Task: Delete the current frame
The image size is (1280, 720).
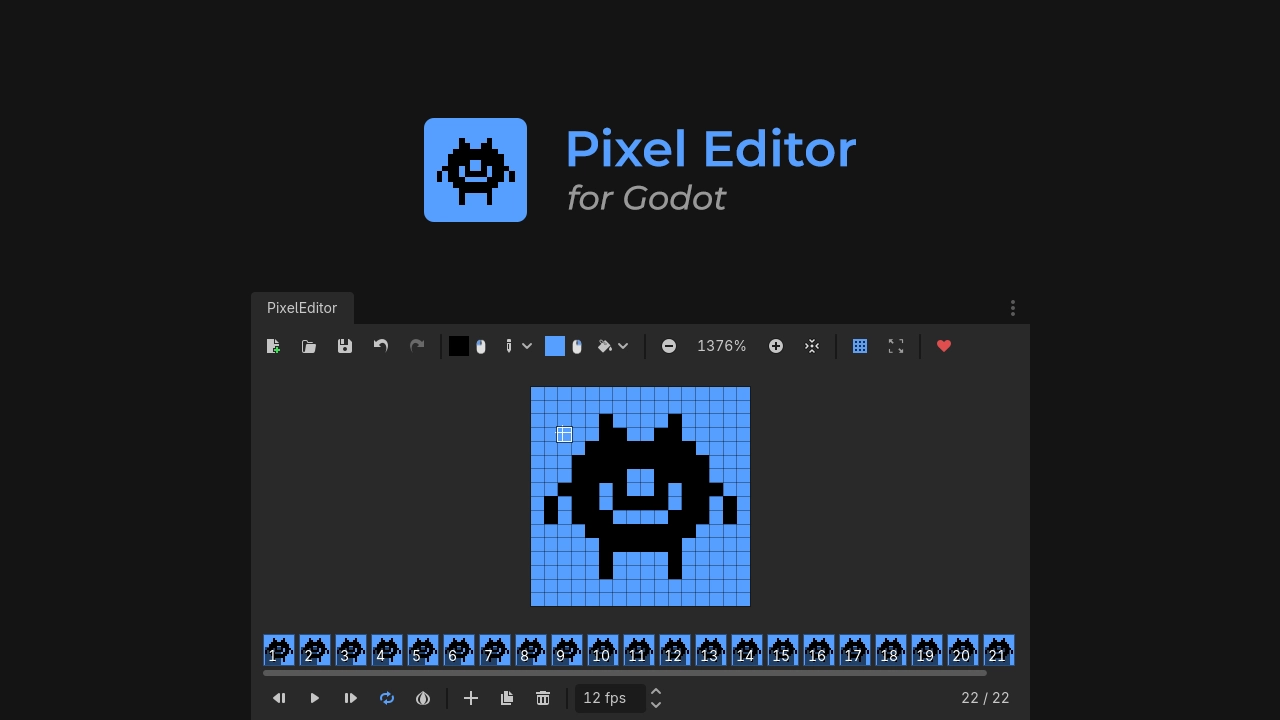Action: tap(543, 698)
